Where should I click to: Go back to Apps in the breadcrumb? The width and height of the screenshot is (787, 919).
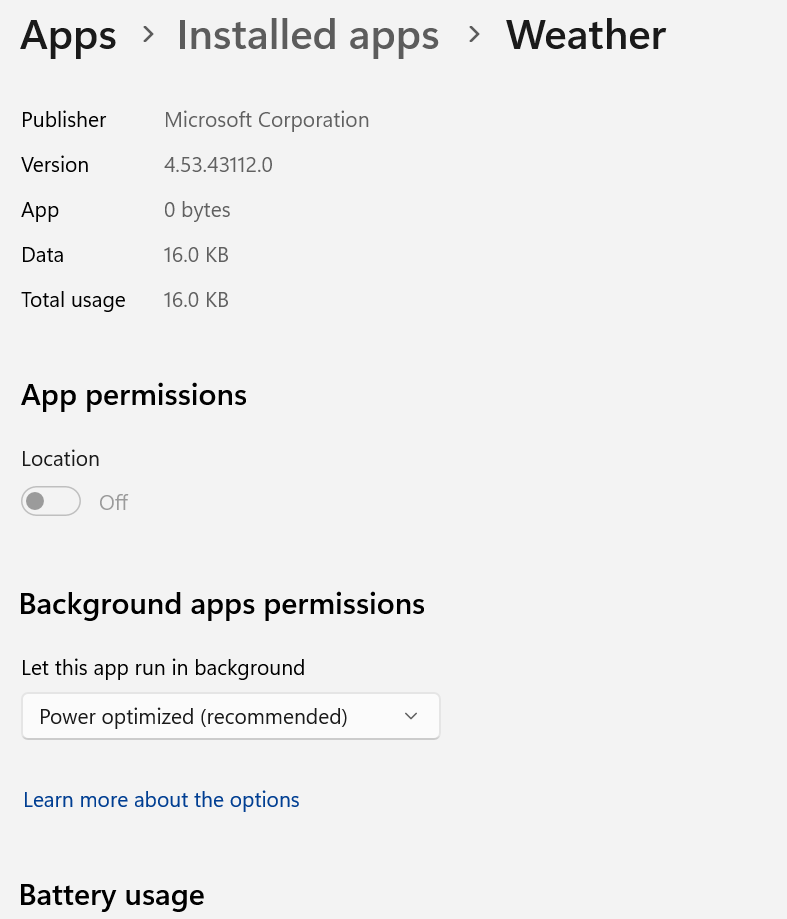(x=68, y=36)
